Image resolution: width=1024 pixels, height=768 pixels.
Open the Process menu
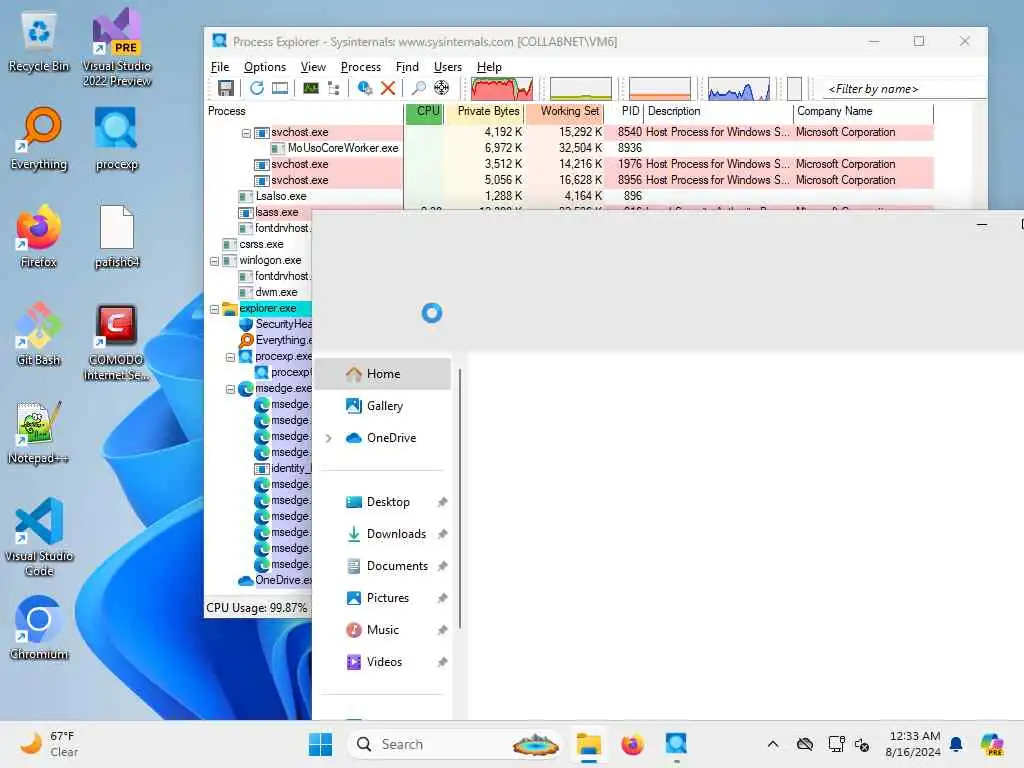click(x=360, y=67)
